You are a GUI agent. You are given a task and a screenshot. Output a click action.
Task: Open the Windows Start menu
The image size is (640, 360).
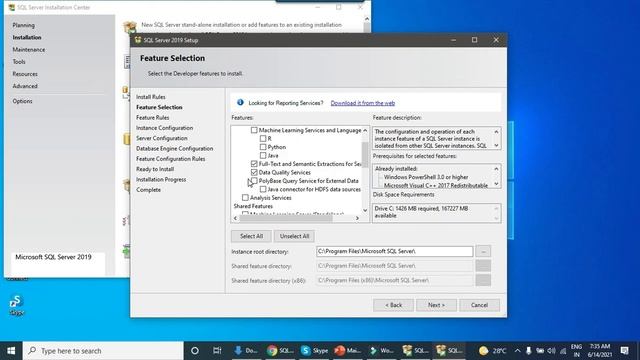[x=11, y=351]
